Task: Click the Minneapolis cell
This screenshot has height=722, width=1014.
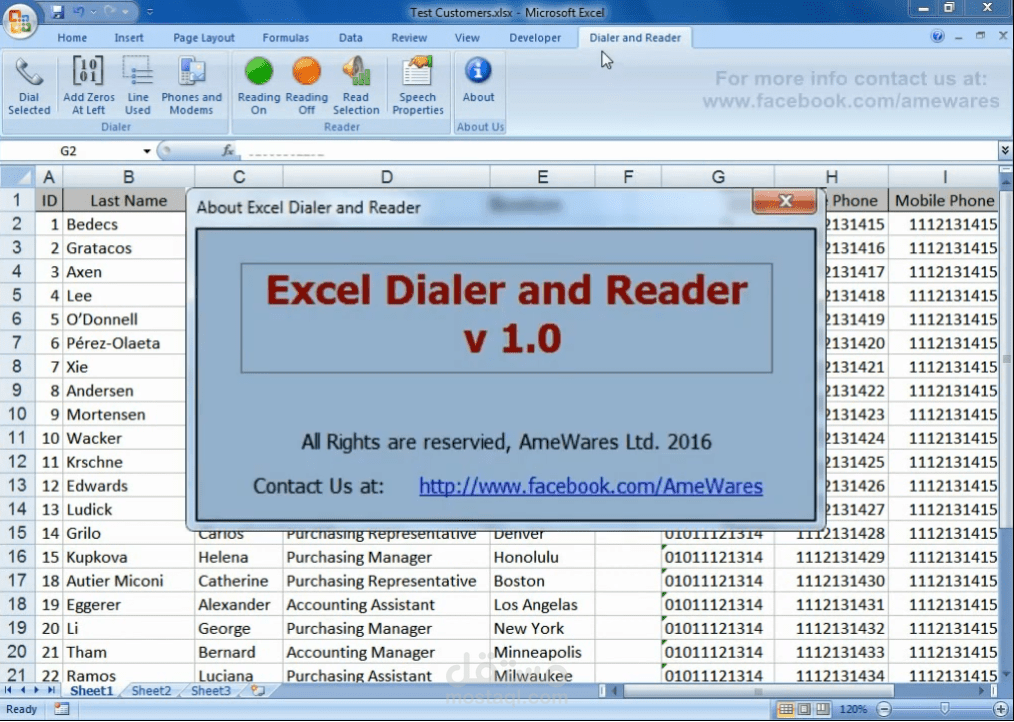Action: [x=542, y=652]
